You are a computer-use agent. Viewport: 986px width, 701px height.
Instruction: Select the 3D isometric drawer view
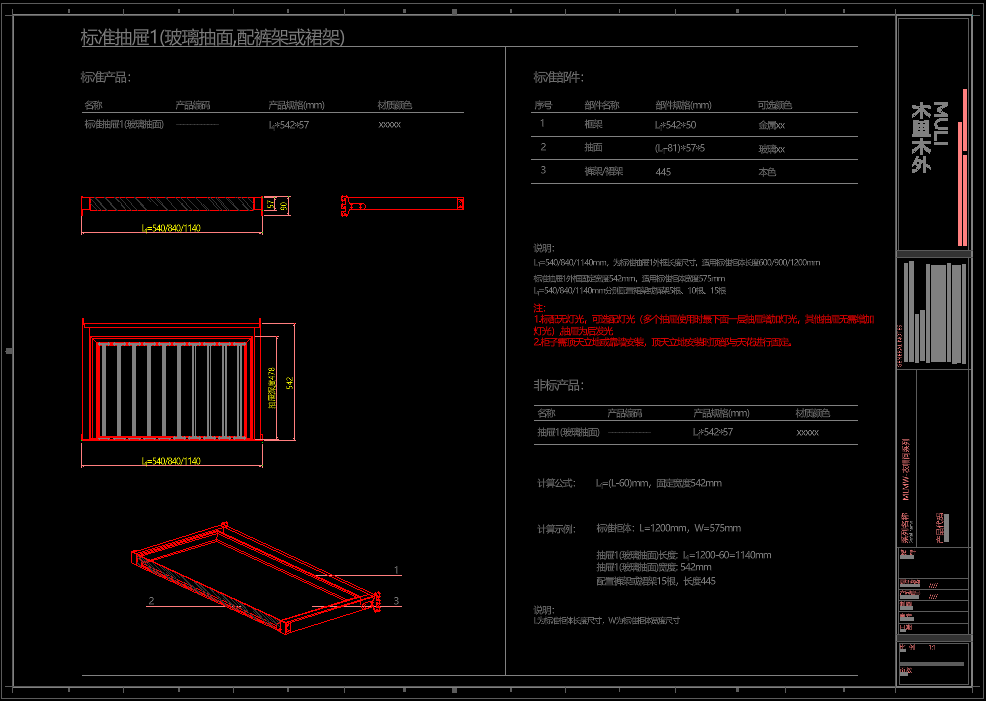[x=255, y=578]
